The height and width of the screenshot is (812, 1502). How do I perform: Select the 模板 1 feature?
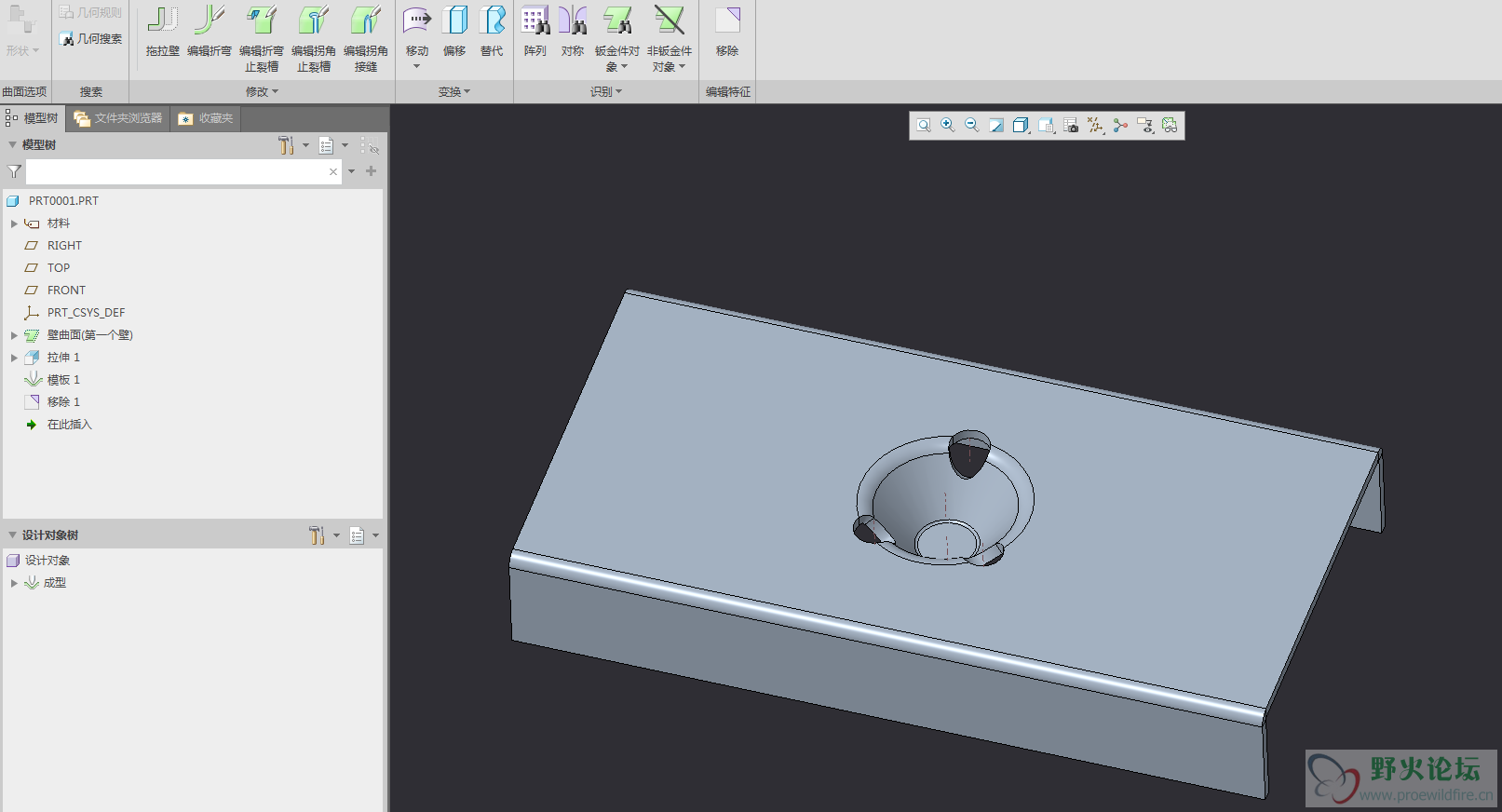pos(63,380)
